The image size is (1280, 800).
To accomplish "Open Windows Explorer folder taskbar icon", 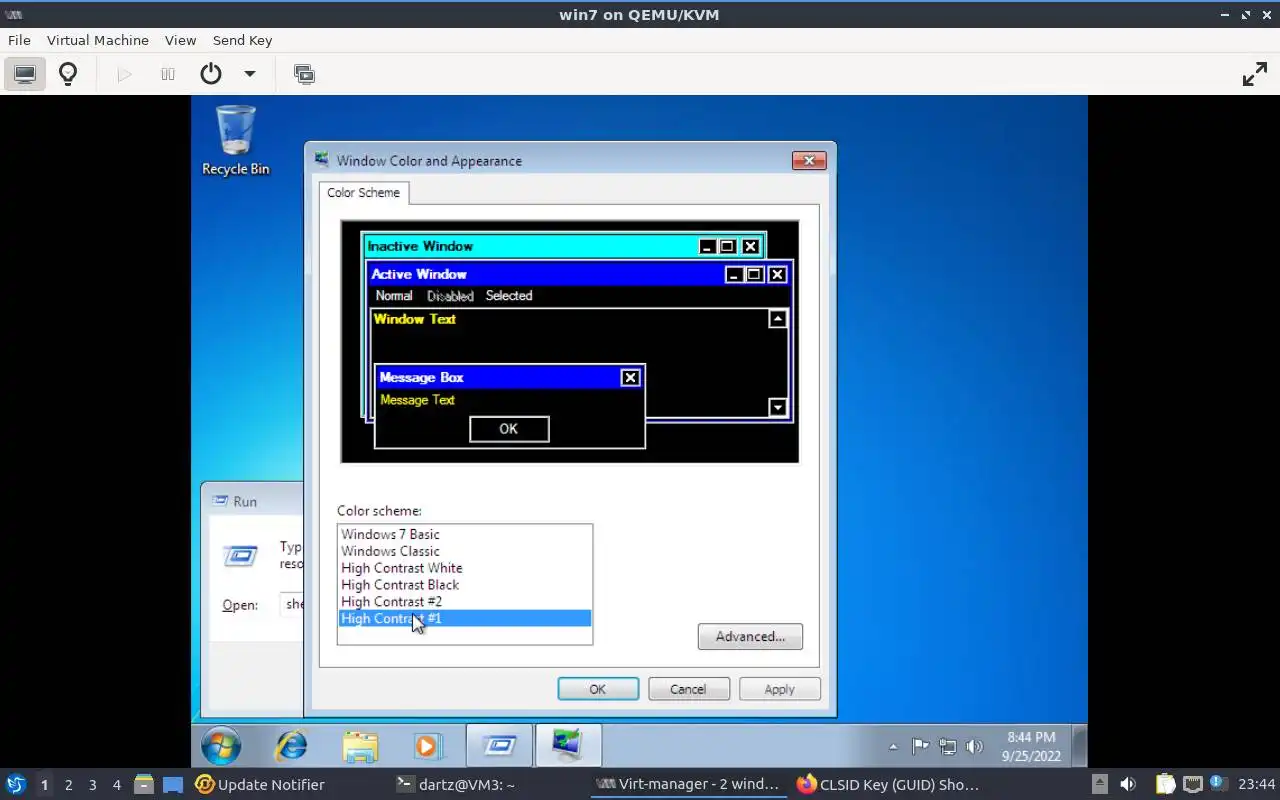I will [360, 746].
